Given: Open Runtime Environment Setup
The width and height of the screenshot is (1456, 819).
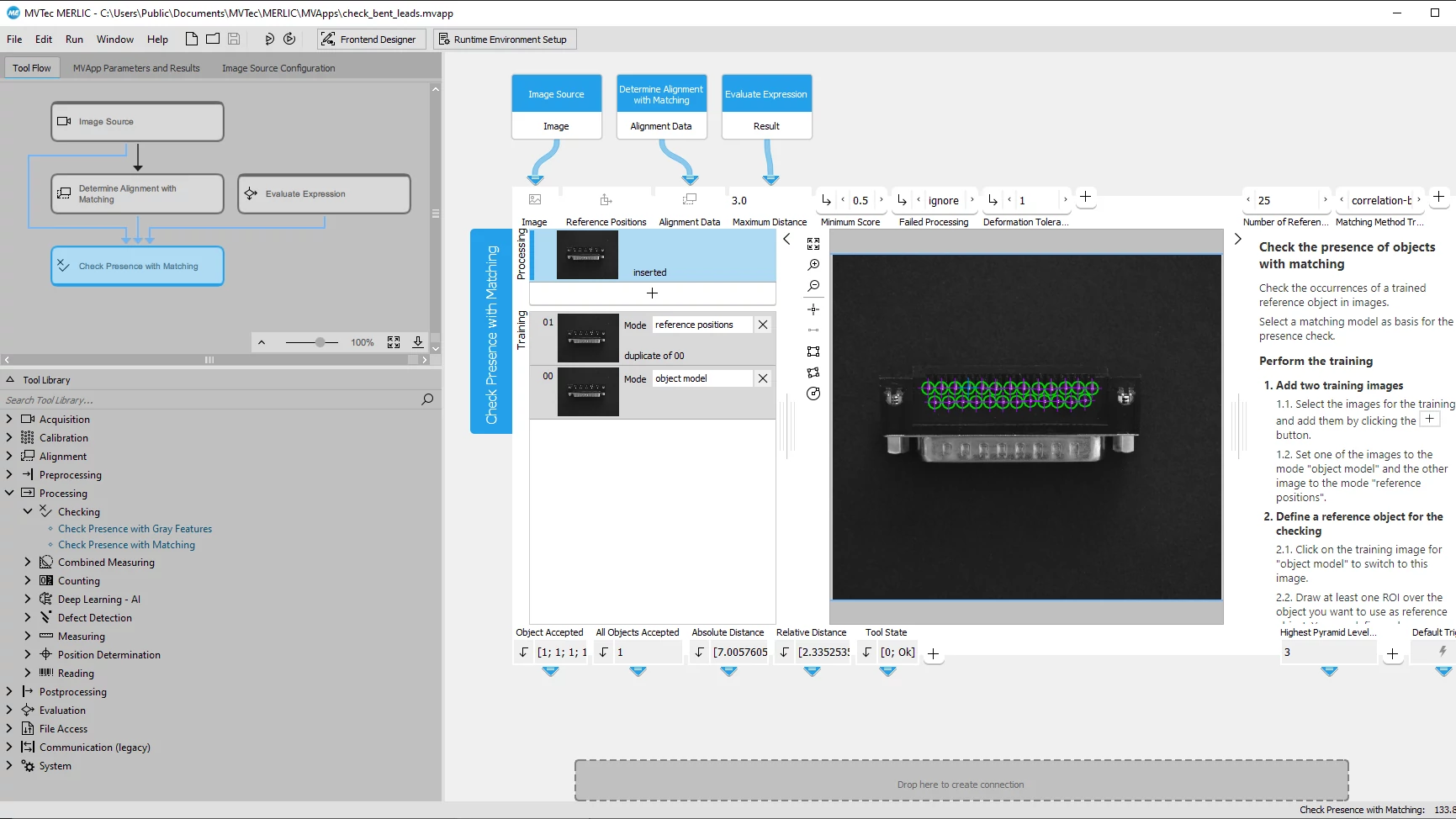Looking at the screenshot, I should pos(505,39).
